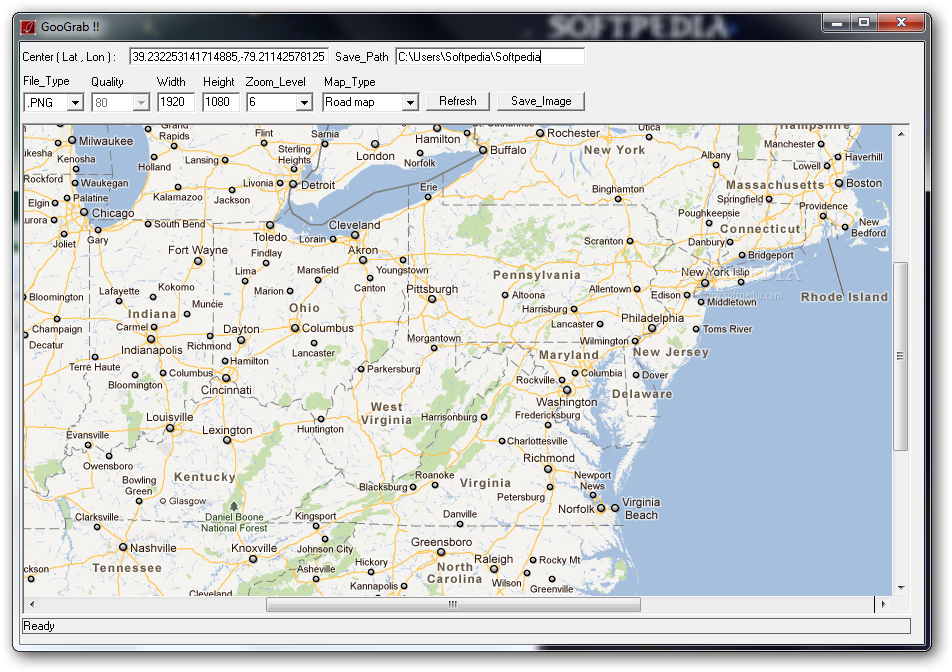
Task: Click the Detroit label on the map
Action: [318, 185]
